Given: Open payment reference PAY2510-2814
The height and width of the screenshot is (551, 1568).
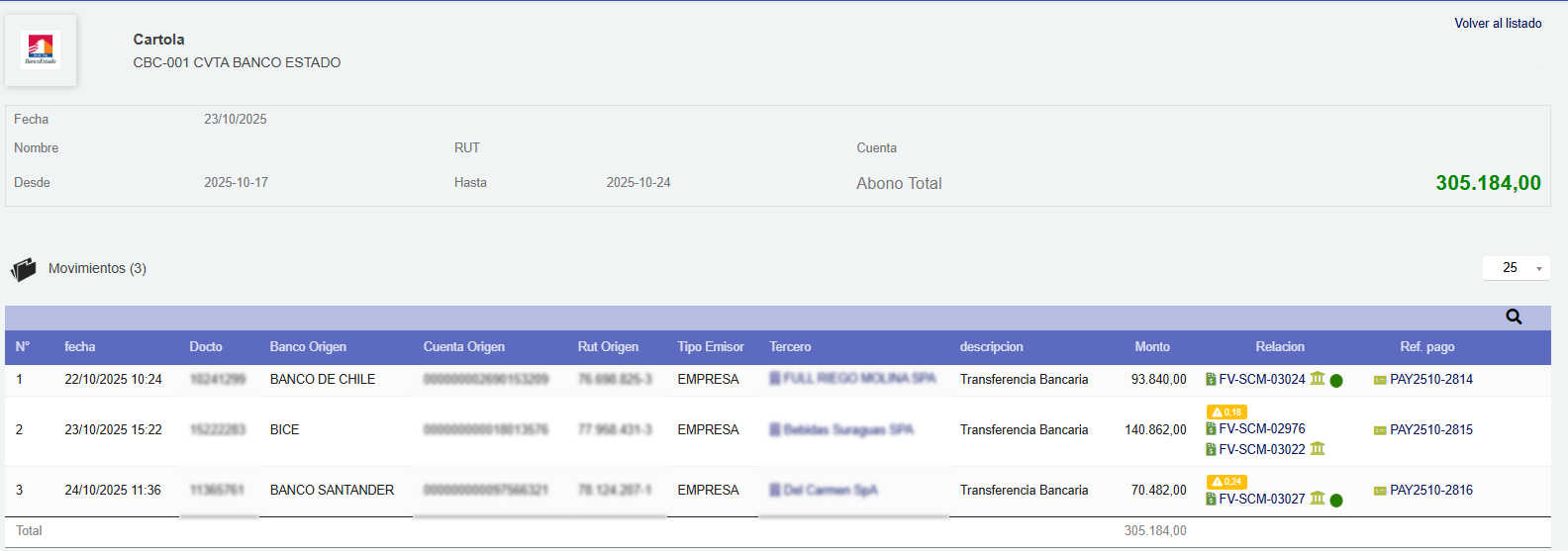Looking at the screenshot, I should pos(1430,380).
